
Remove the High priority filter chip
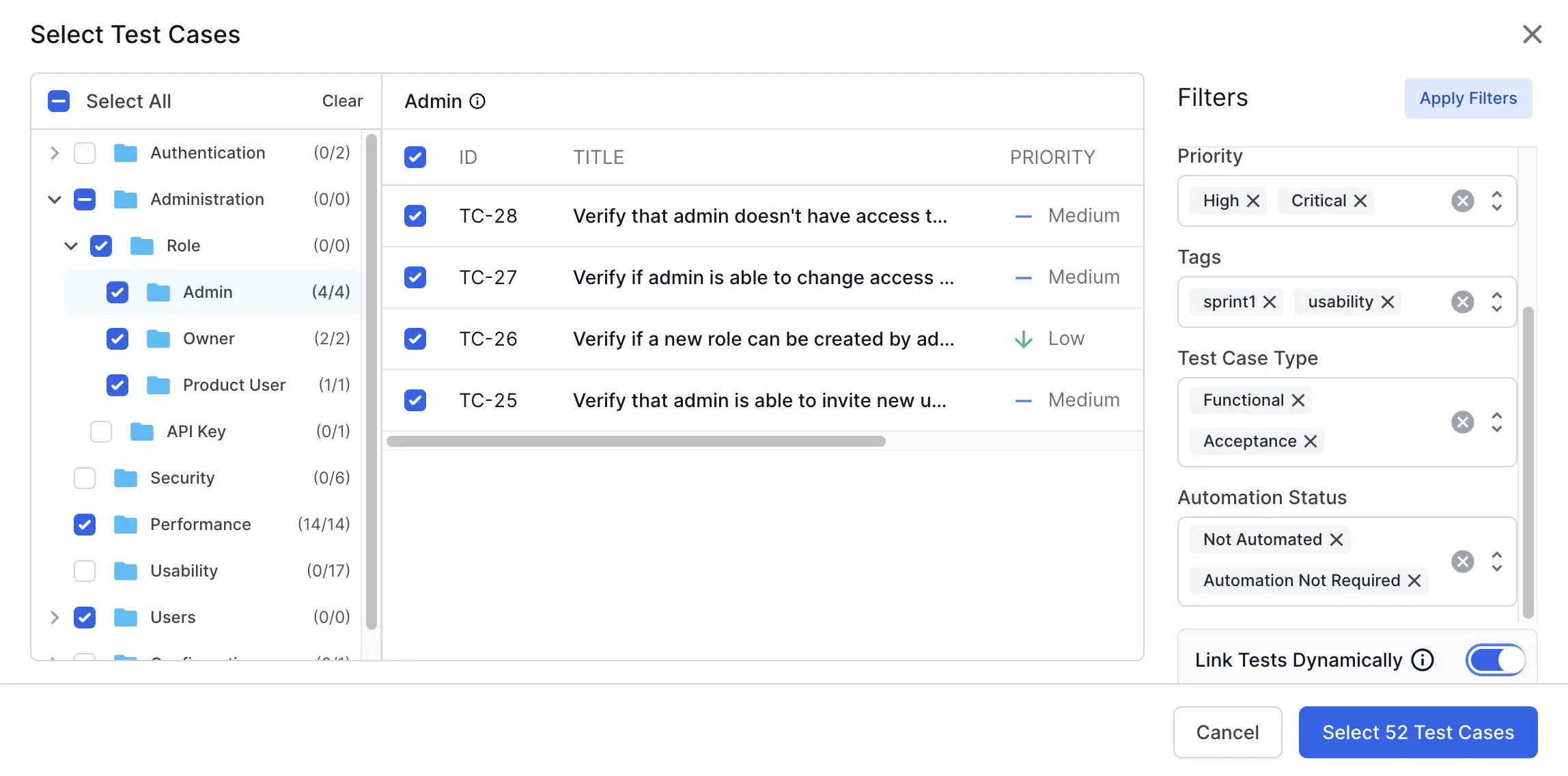click(x=1253, y=201)
